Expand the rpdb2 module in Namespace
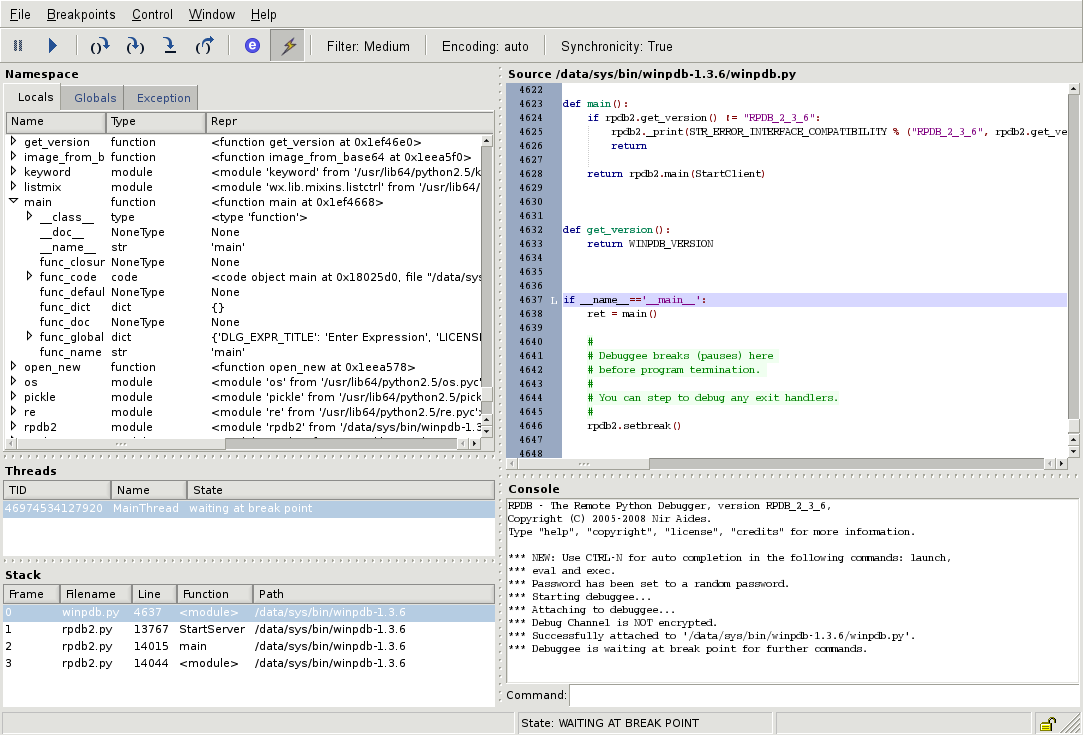The image size is (1083, 735). 14,427
